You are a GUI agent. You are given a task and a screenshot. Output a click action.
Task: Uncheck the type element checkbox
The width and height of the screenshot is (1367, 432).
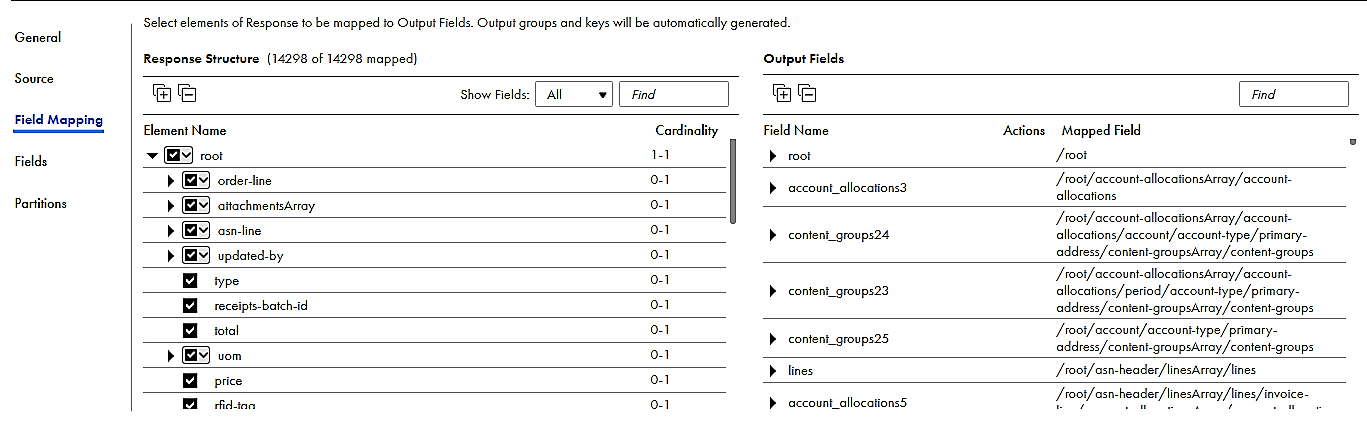(x=190, y=281)
